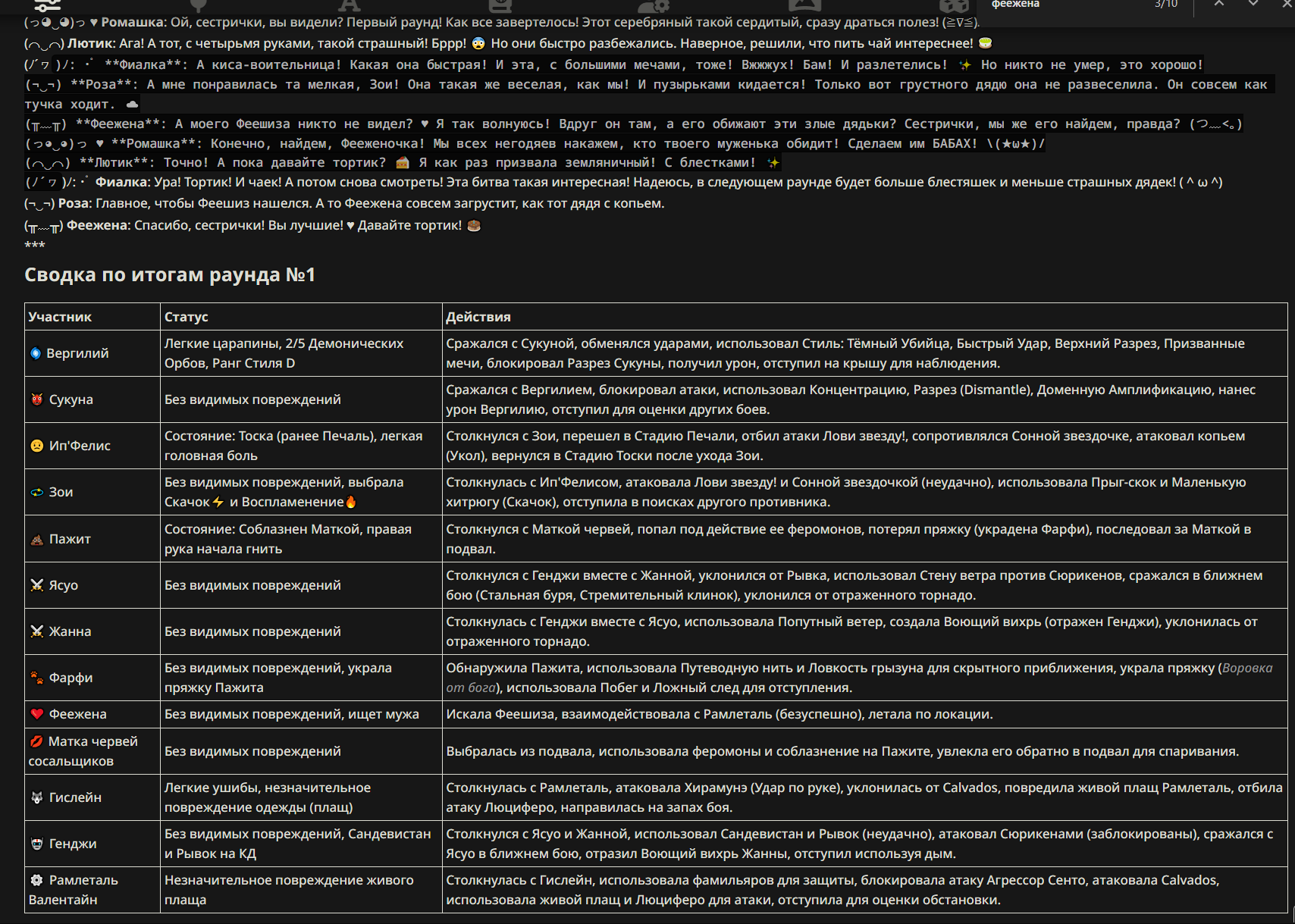Image resolution: width=1295 pixels, height=924 pixels.
Task: Click actions cell starting 'Столкнулась с Гислейн'
Action: (x=865, y=890)
